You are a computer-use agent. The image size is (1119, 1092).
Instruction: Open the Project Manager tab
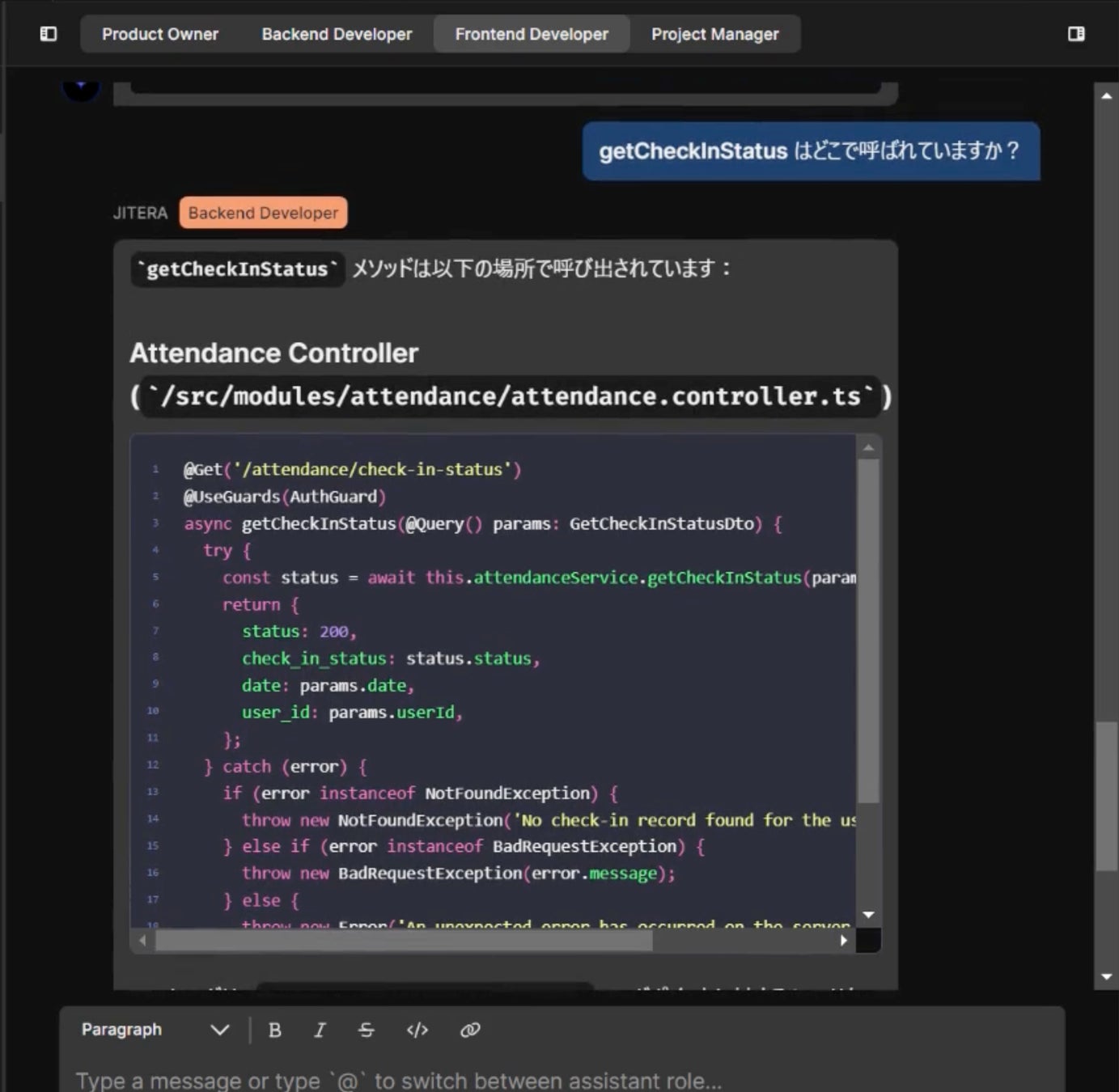click(714, 34)
